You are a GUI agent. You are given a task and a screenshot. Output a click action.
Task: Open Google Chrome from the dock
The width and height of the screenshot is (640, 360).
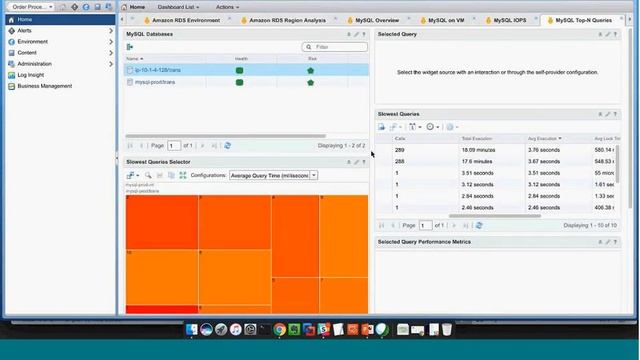click(279, 329)
